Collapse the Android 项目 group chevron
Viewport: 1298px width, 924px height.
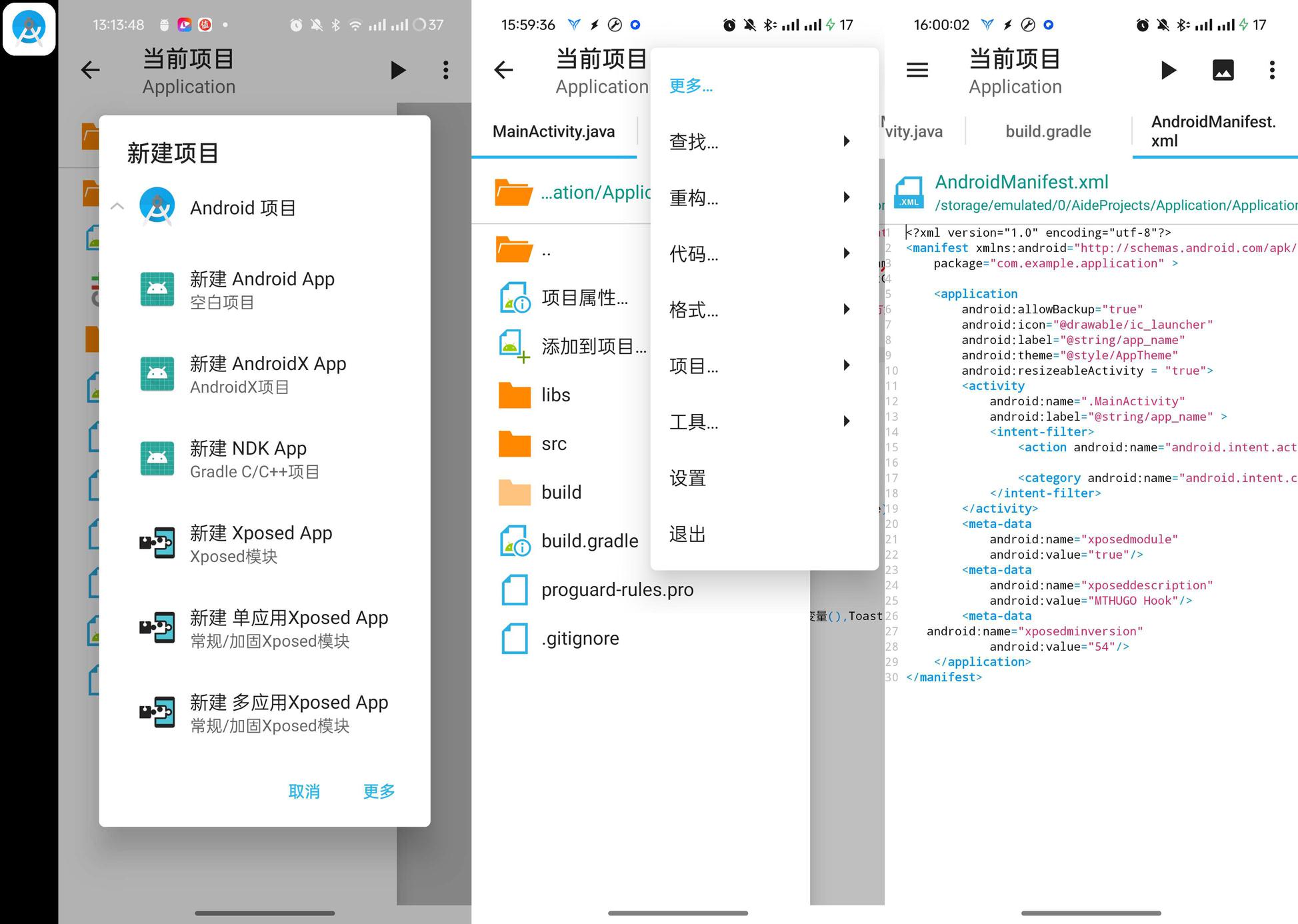tap(117, 207)
